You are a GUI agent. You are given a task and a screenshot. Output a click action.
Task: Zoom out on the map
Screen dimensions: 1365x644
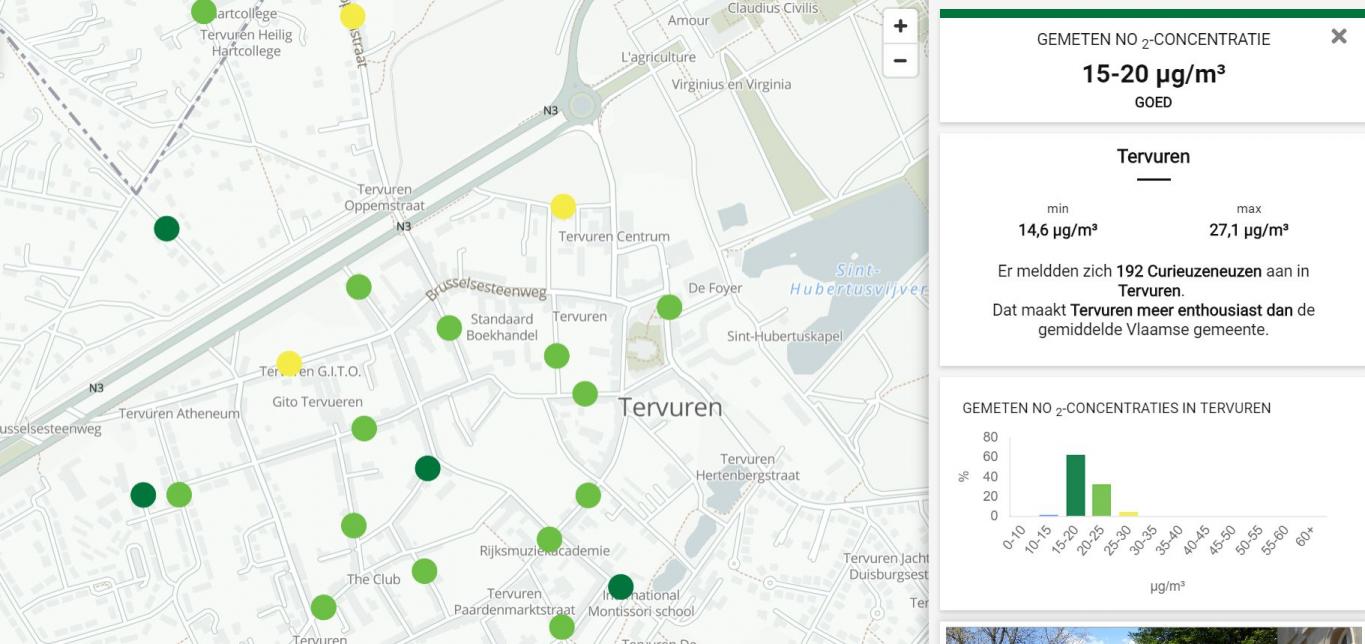click(x=900, y=61)
